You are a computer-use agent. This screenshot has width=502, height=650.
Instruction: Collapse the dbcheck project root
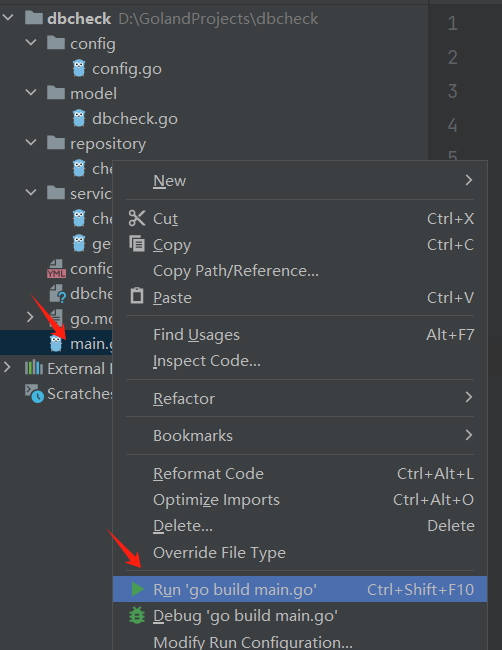pyautogui.click(x=9, y=18)
